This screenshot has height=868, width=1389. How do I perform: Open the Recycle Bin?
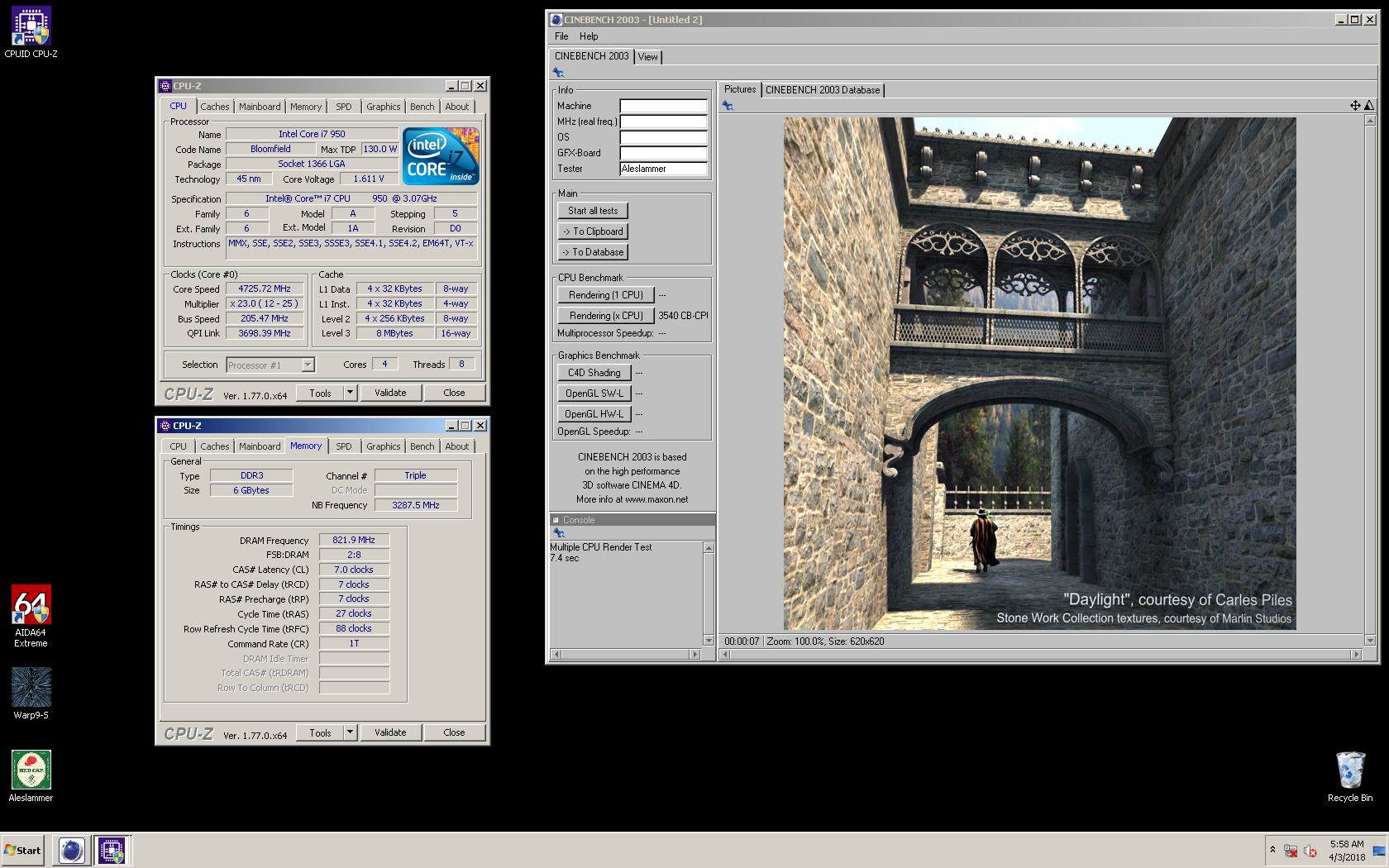(x=1350, y=775)
